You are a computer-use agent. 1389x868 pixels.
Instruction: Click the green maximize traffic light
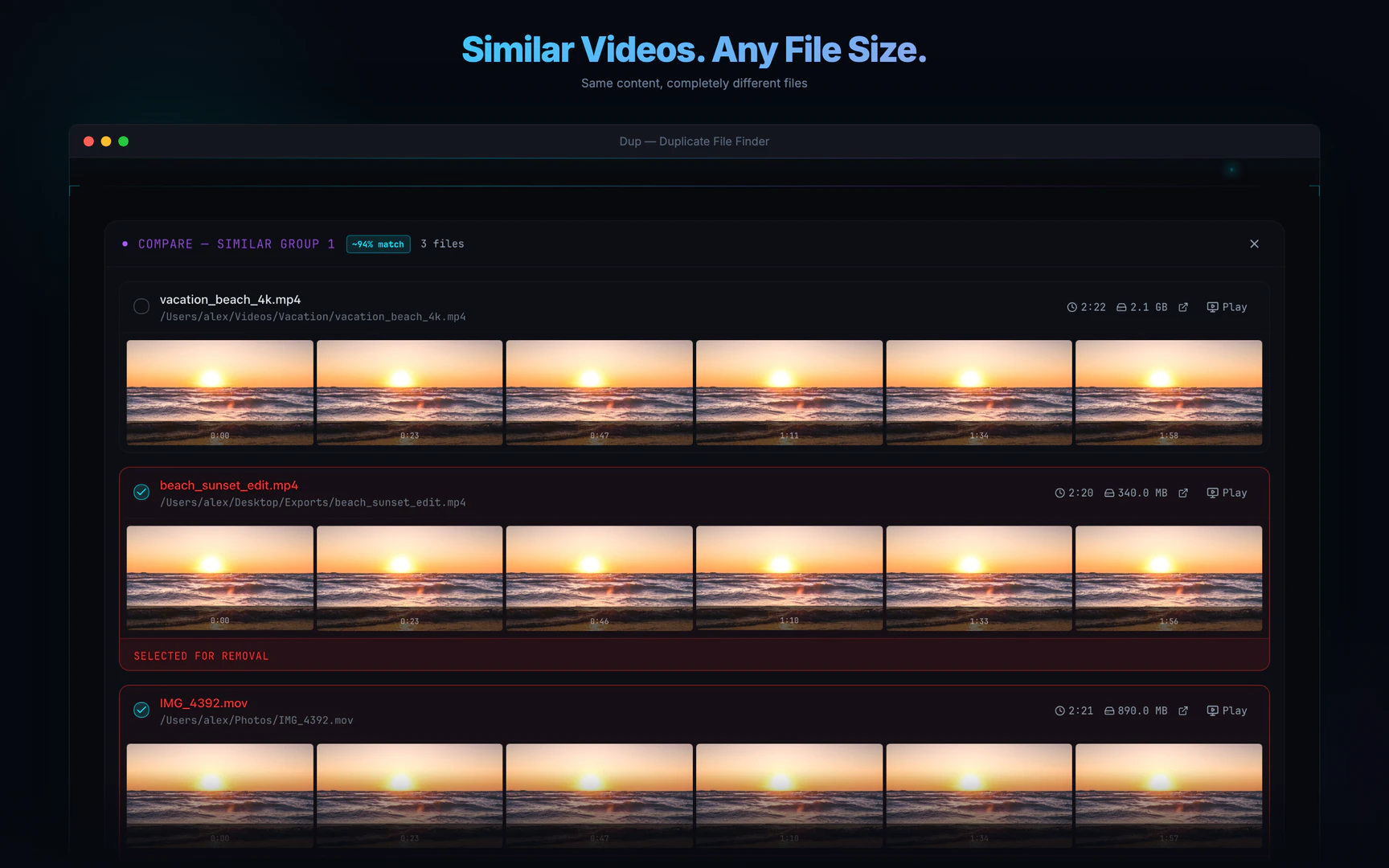(x=124, y=141)
